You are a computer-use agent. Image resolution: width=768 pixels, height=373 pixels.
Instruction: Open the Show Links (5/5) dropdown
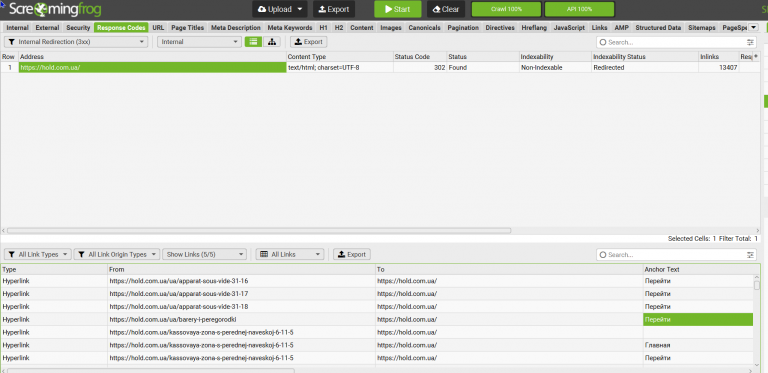[x=204, y=255]
